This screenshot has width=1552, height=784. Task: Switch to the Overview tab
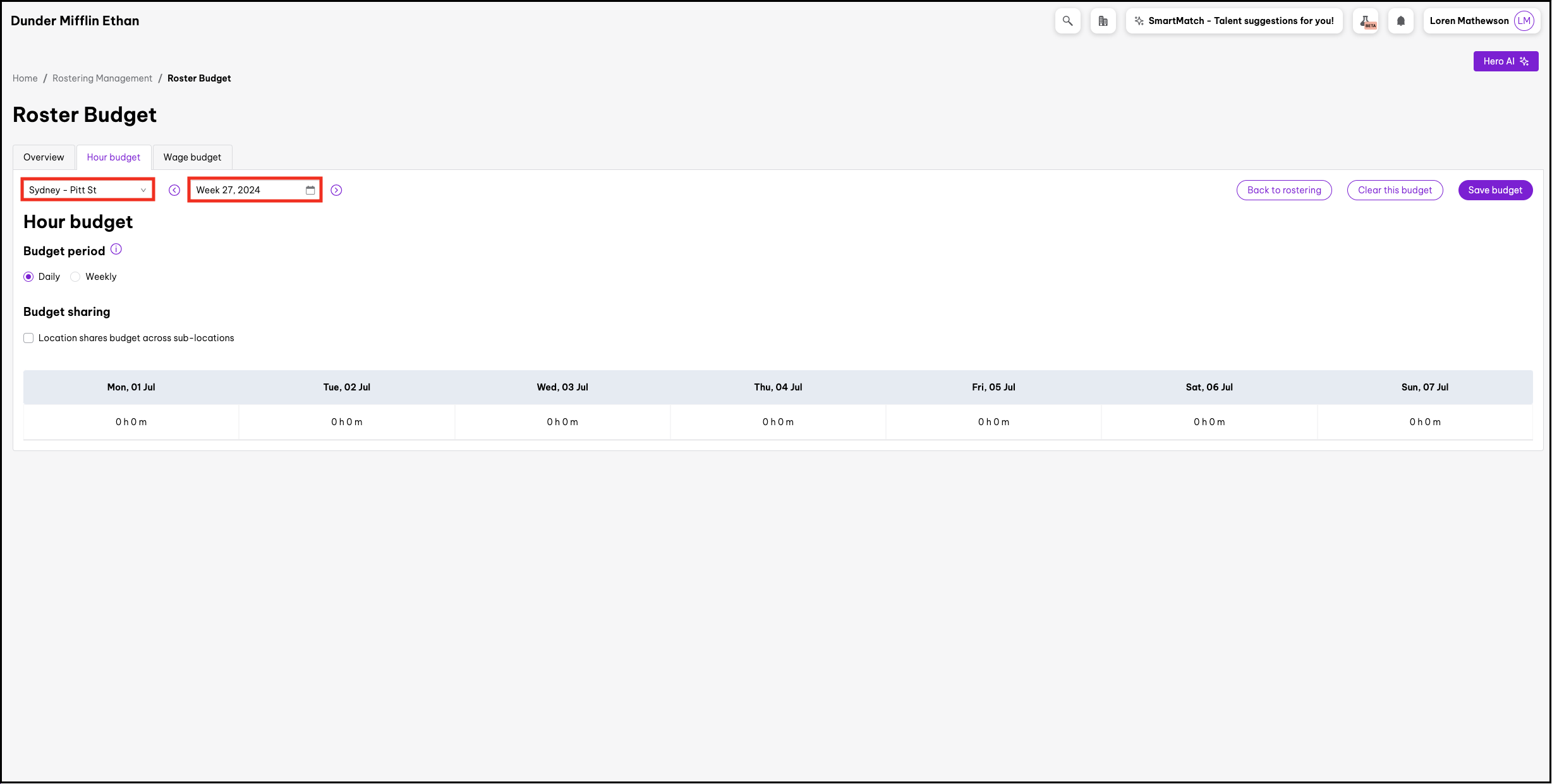tap(44, 157)
